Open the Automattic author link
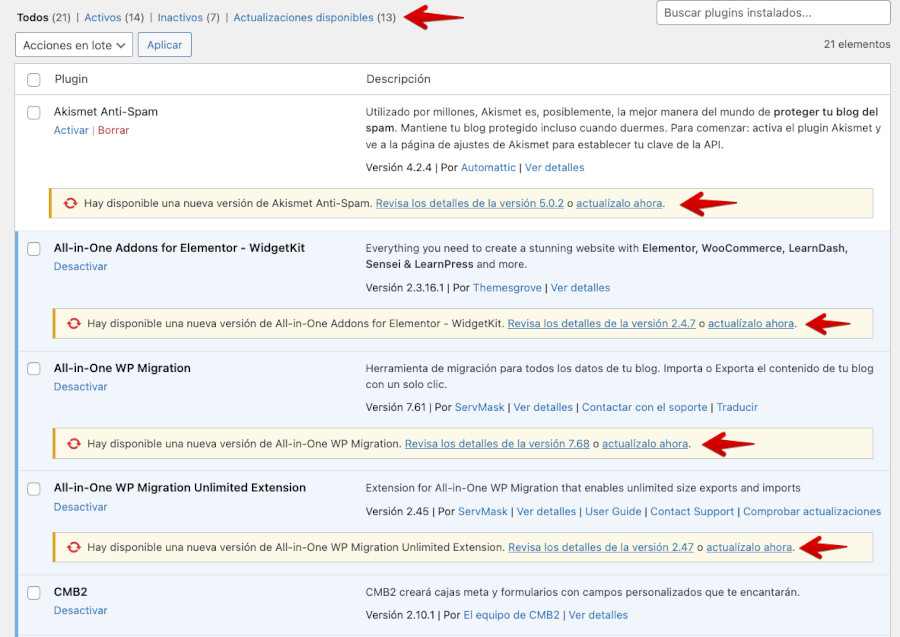900x637 pixels. click(x=488, y=168)
